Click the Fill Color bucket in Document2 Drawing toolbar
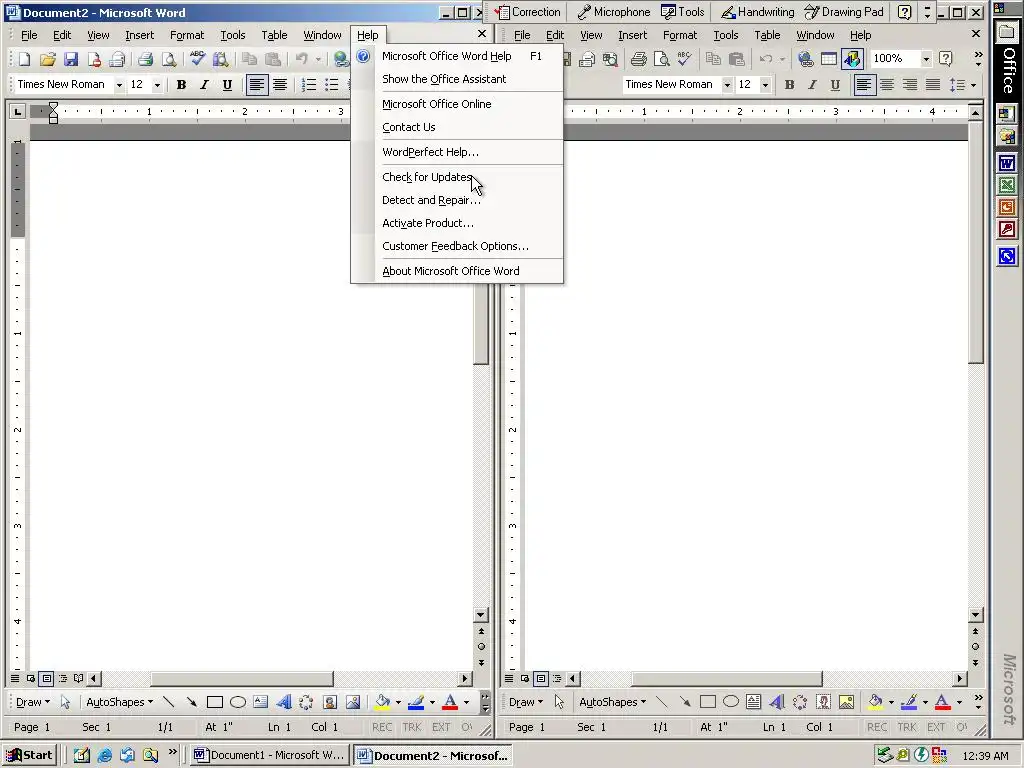Screen dimensions: 1024x768 pos(383,702)
